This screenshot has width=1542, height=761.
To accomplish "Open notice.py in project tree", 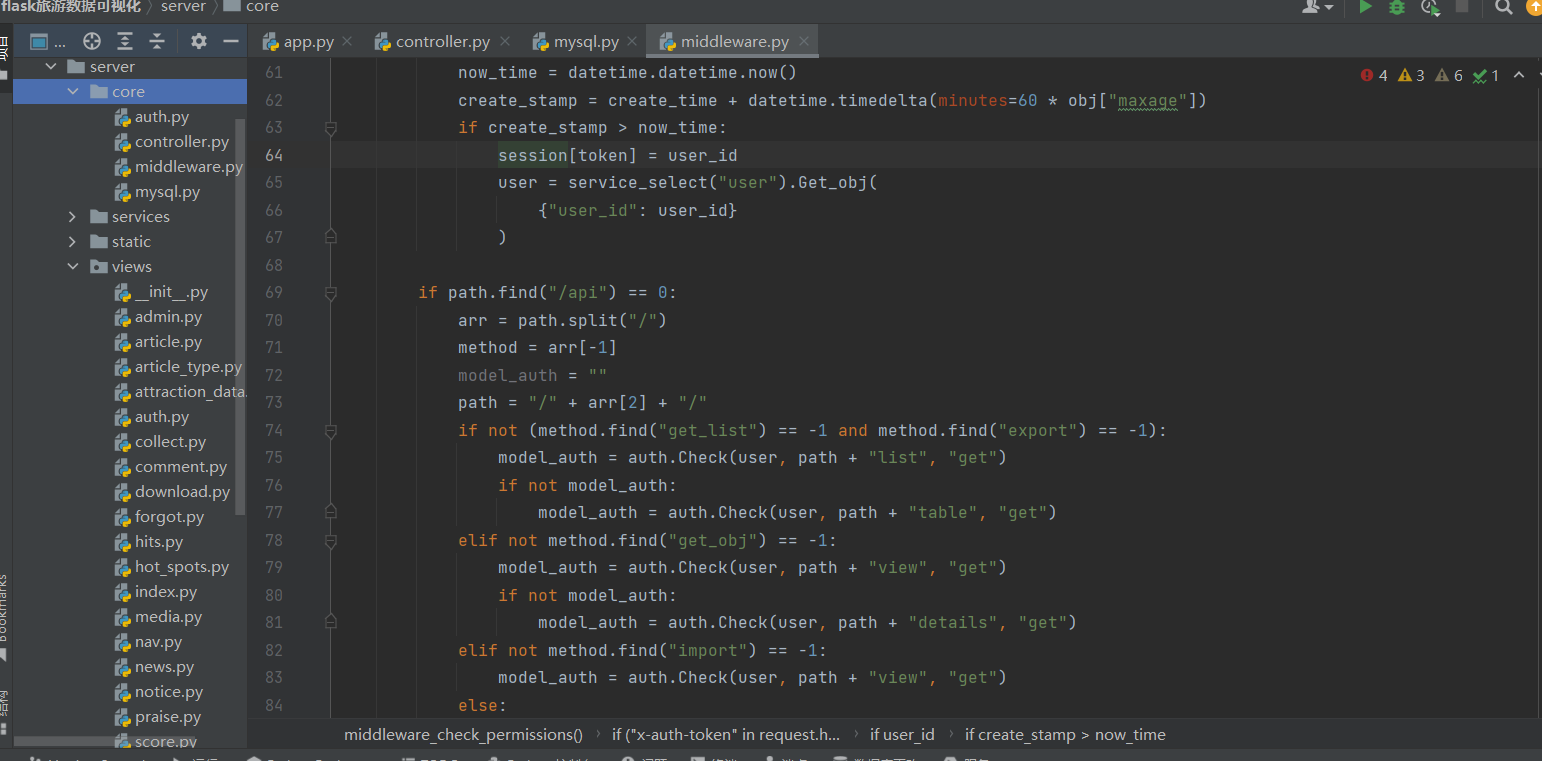I will (x=158, y=692).
